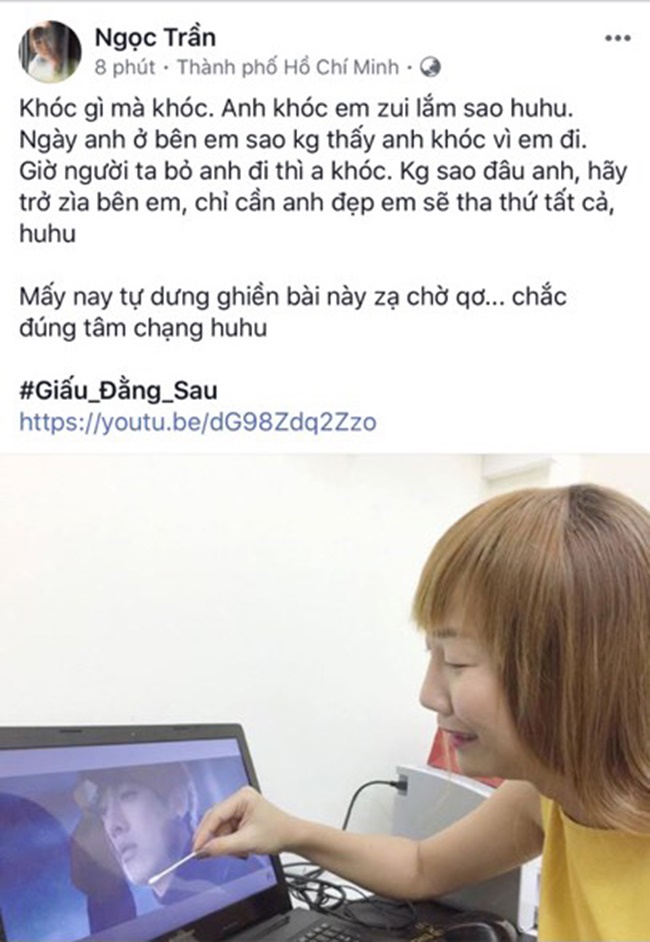
Task: Click the #Giấu_Đằng_Sau hashtag
Action: (x=118, y=390)
